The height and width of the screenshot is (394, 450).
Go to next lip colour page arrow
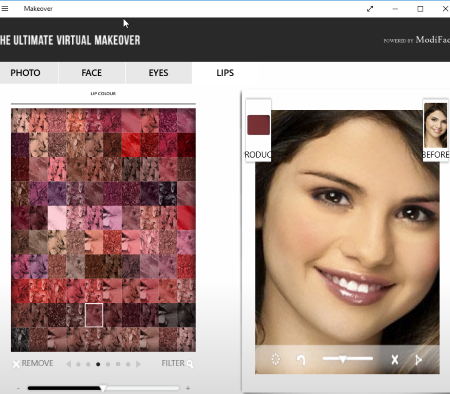[138, 364]
